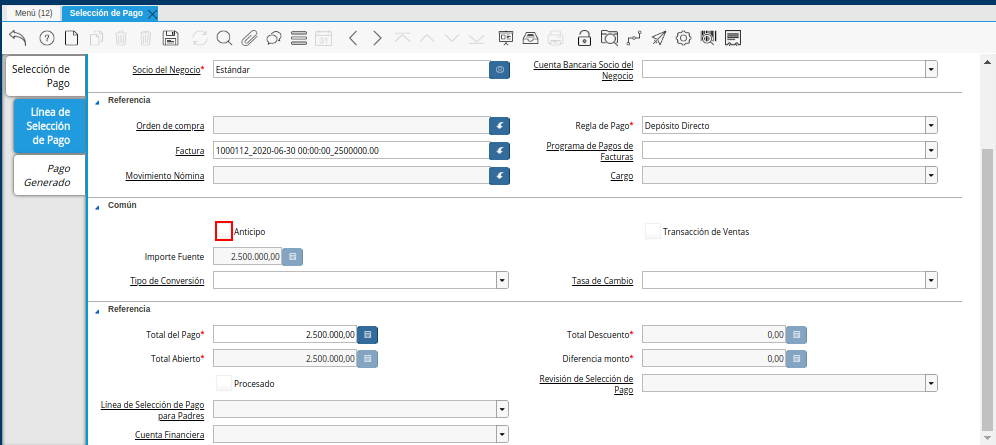Click the certificate icon at toolbar end
The height and width of the screenshot is (445, 996).
[733, 38]
